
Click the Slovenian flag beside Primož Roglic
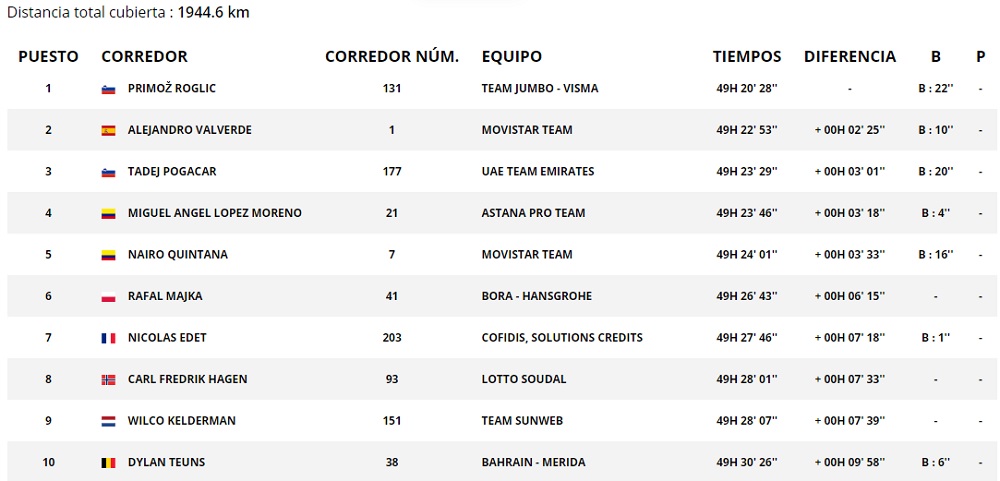(109, 89)
